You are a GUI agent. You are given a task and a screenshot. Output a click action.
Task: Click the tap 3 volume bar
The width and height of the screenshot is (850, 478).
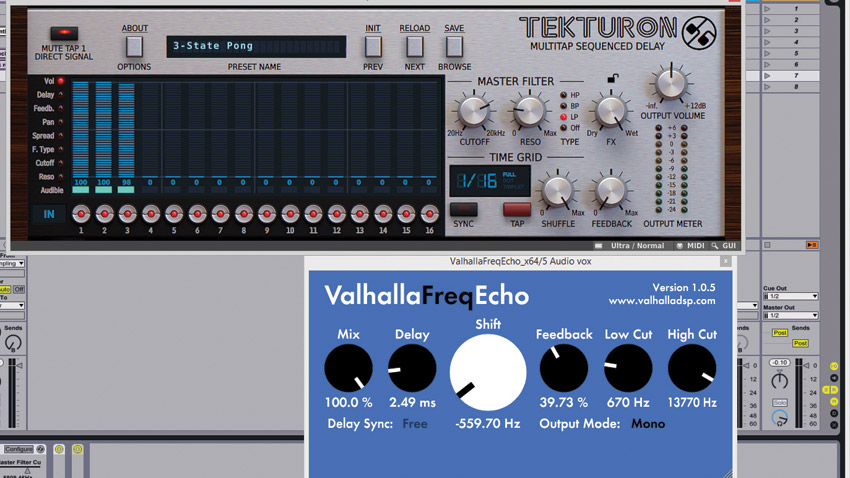[126, 130]
